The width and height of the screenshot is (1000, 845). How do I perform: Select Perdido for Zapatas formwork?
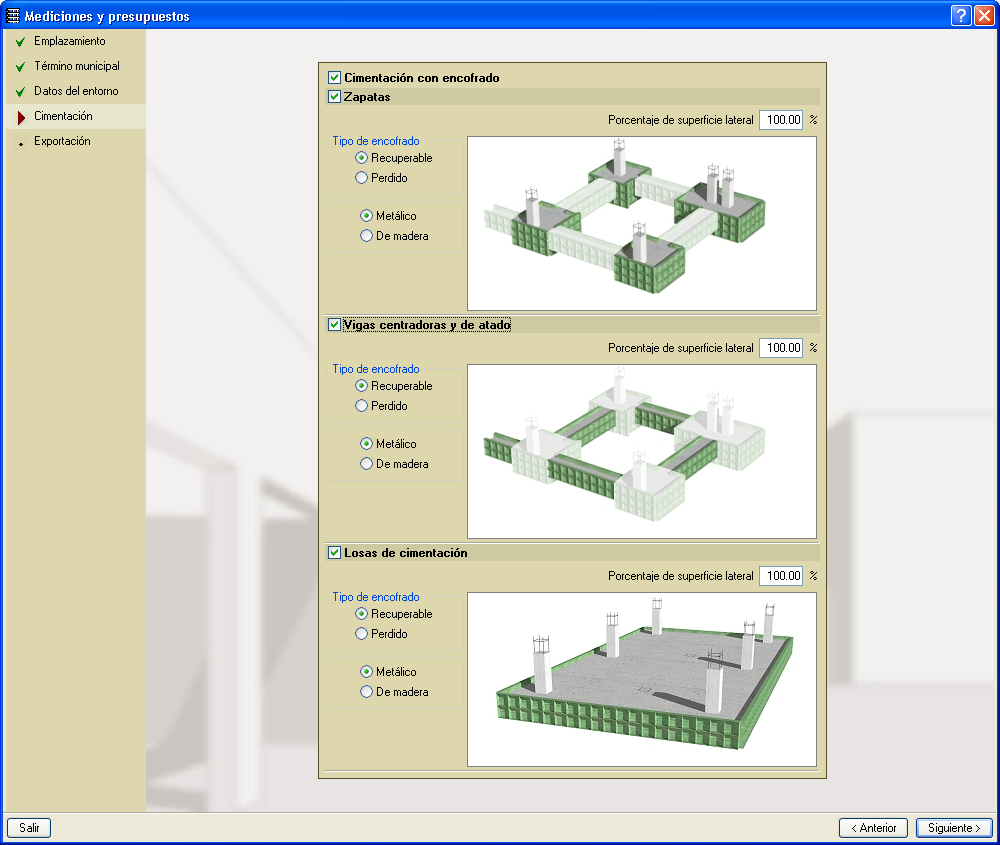click(x=362, y=178)
